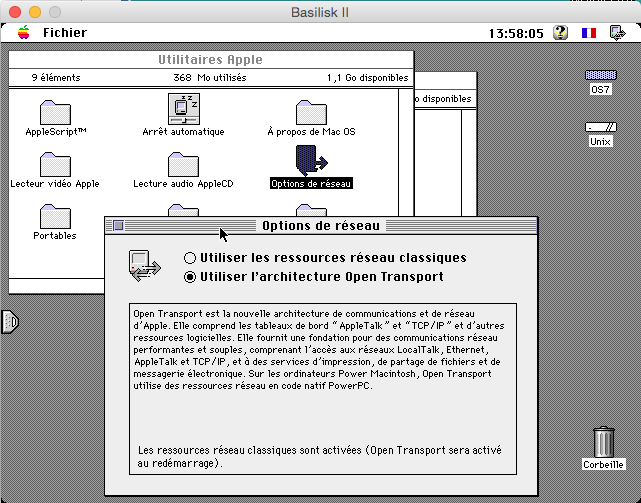The width and height of the screenshot is (641, 503).
Task: Select the Portables folder icon
Action: click(x=55, y=216)
